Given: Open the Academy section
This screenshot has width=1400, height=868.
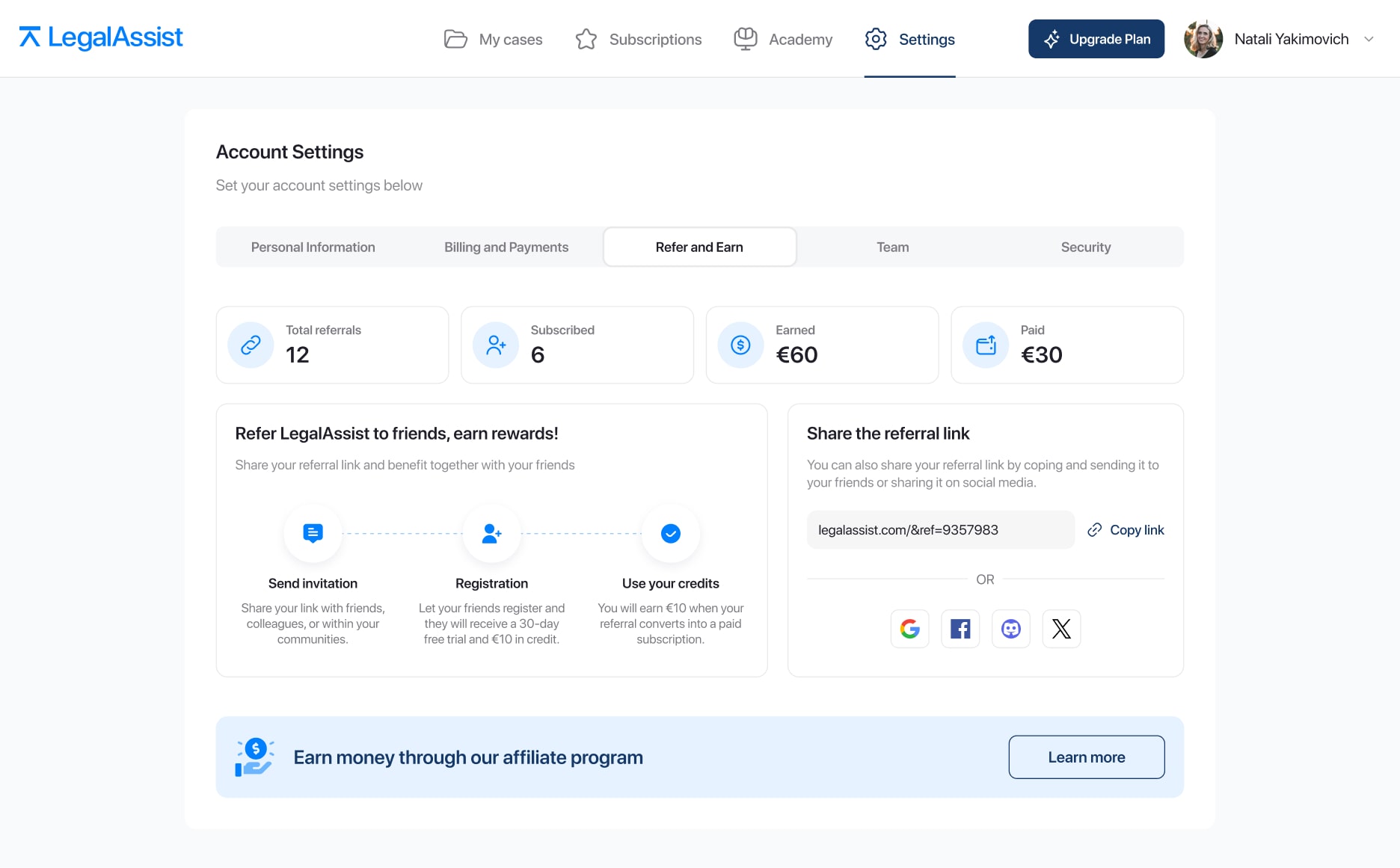Looking at the screenshot, I should (783, 39).
